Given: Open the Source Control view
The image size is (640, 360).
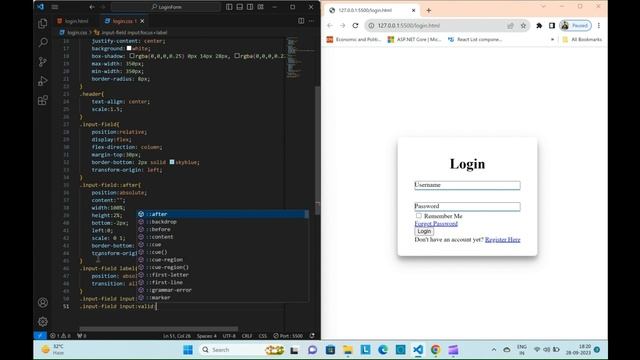Looking at the screenshot, I should [x=43, y=62].
